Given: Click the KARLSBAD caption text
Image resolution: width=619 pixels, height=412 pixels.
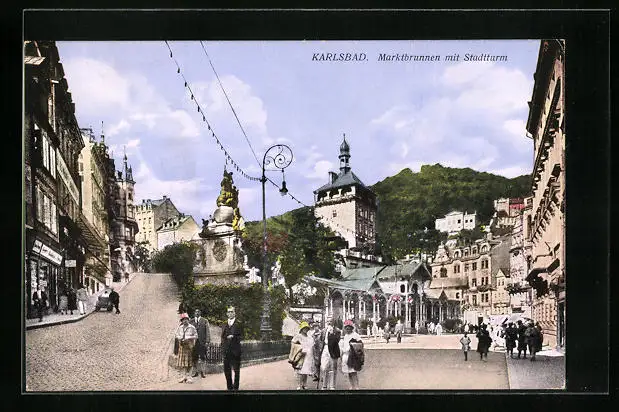Looking at the screenshot, I should tap(340, 58).
